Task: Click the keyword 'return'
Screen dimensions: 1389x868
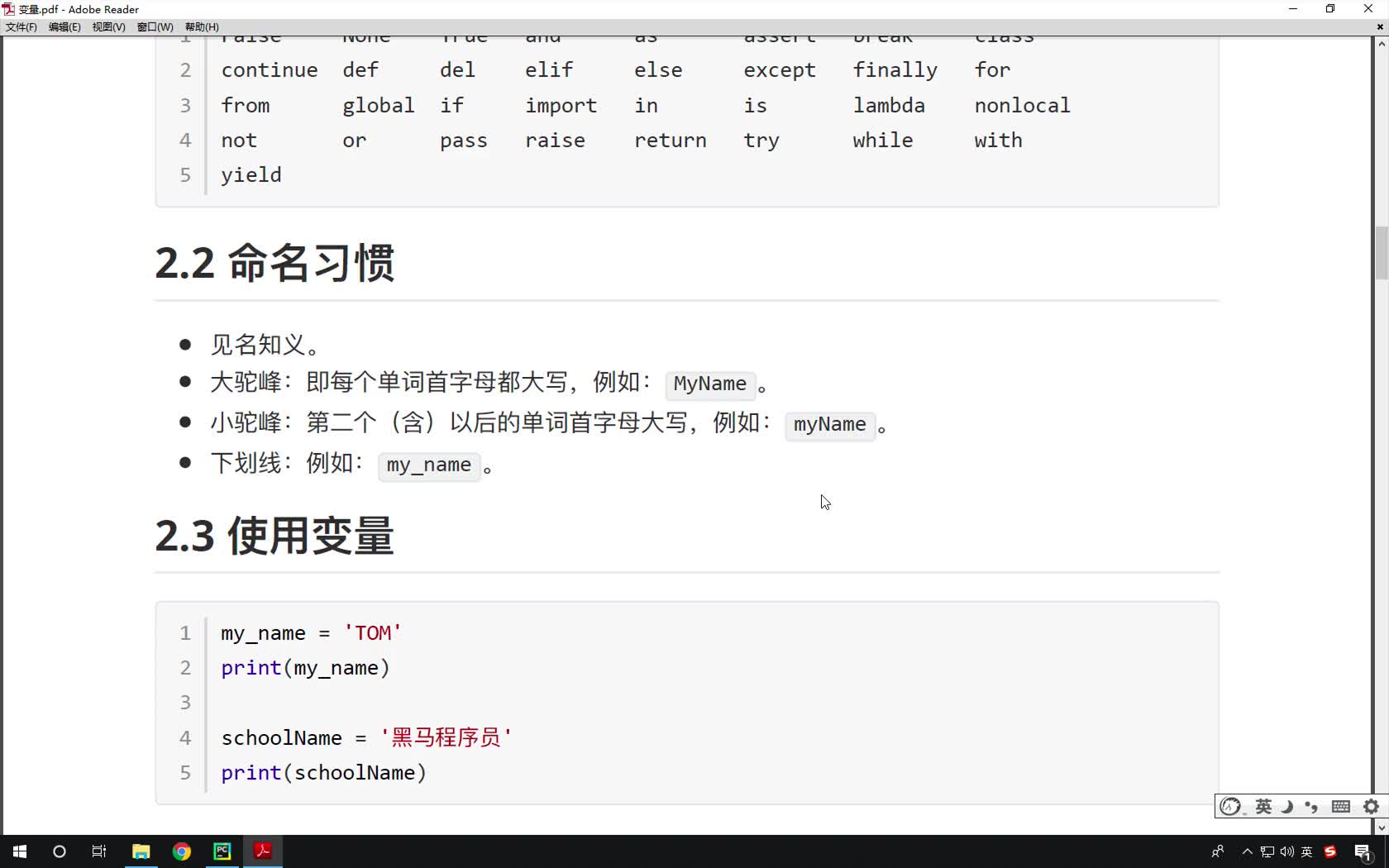Action: click(671, 141)
